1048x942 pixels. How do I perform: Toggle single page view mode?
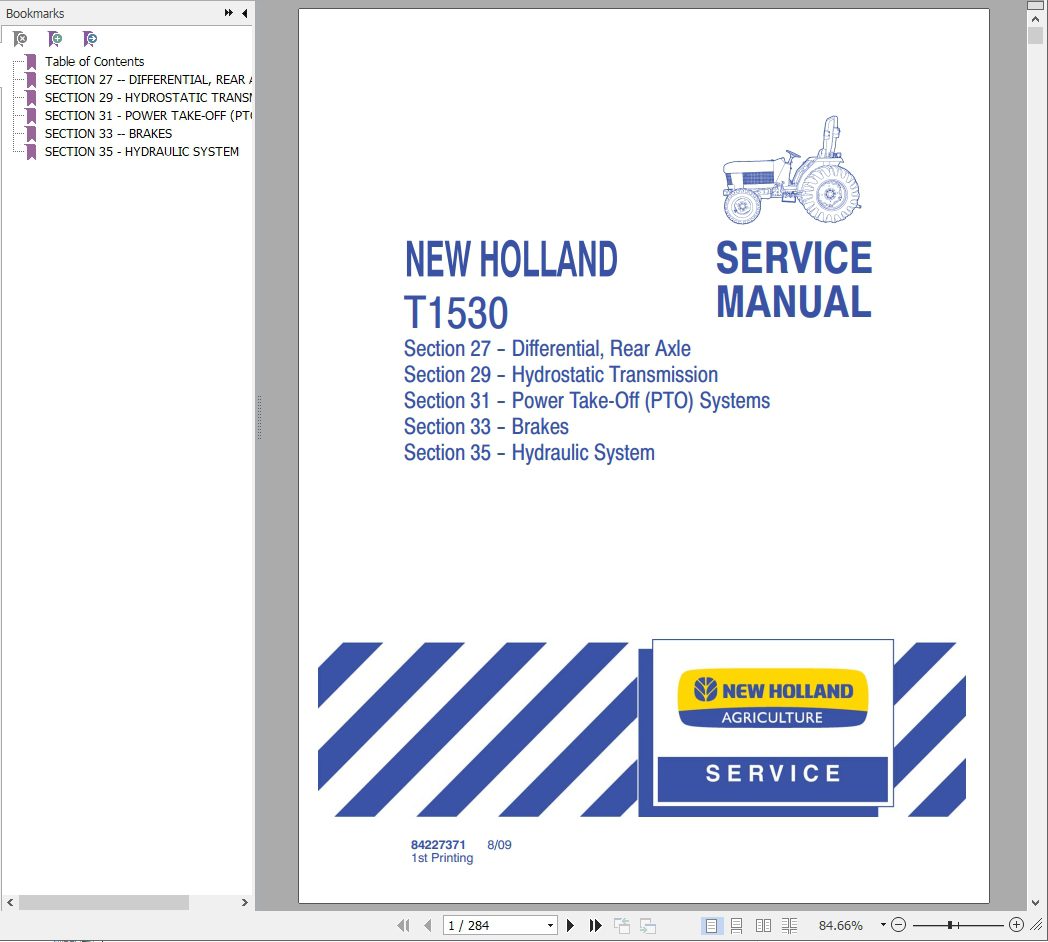click(x=712, y=925)
